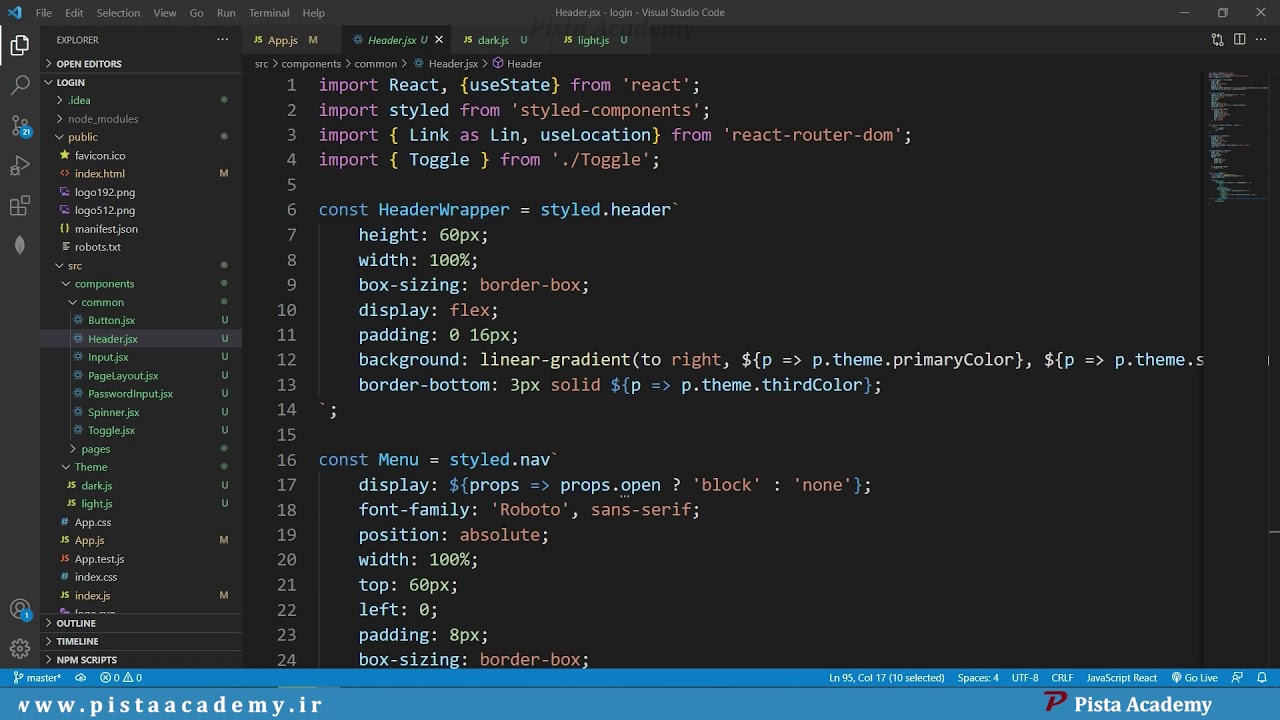Close the Header.jsx tab
Image resolution: width=1280 pixels, height=720 pixels.
(x=438, y=40)
